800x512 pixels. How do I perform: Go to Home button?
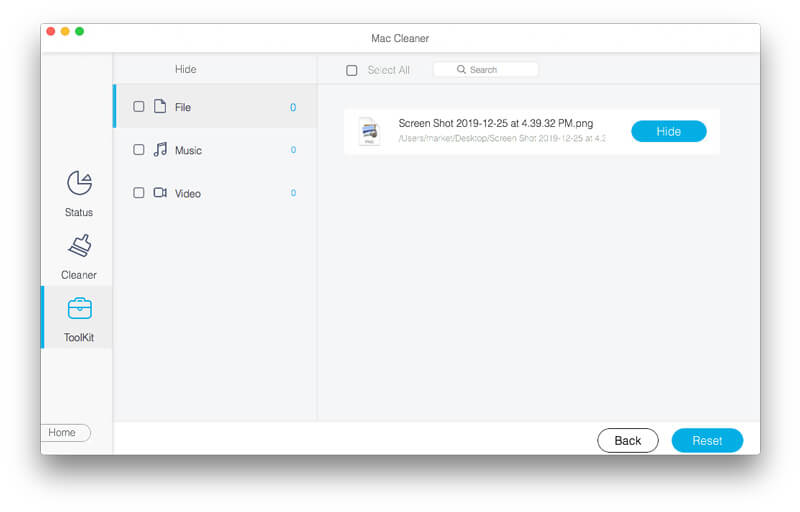[x=64, y=433]
